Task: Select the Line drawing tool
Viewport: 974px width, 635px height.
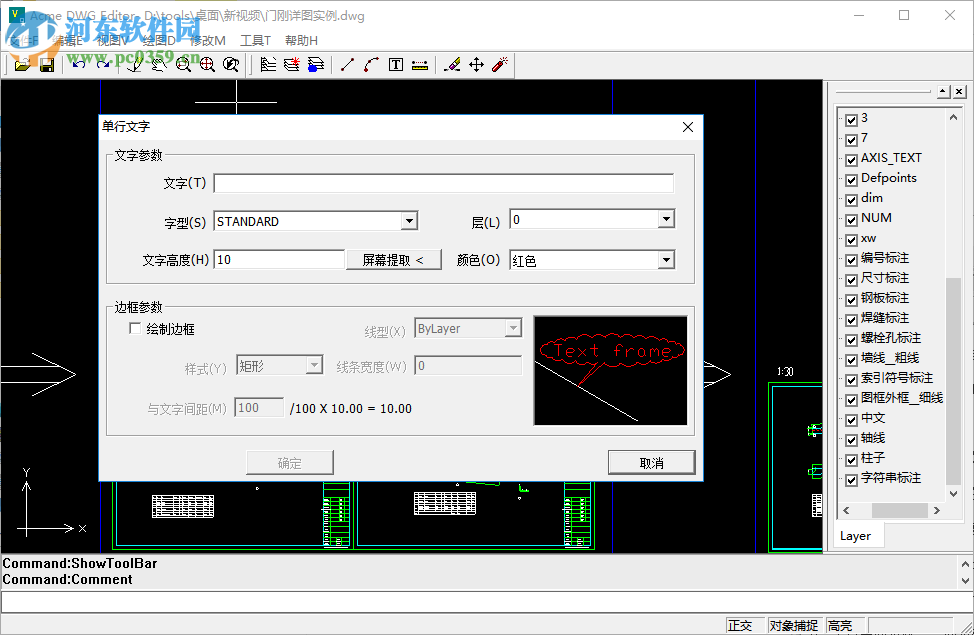Action: [x=347, y=64]
